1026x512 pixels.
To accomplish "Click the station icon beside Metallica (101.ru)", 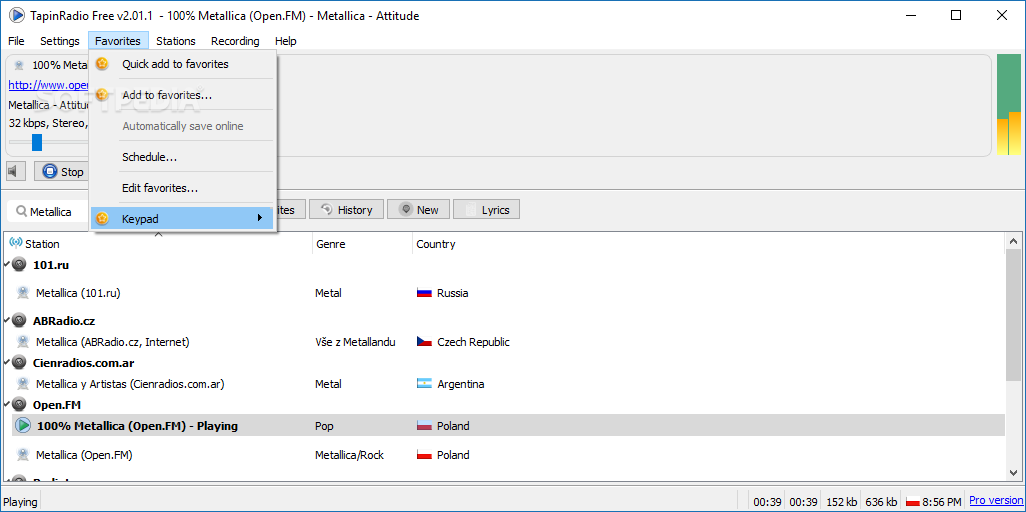I will [x=23, y=293].
